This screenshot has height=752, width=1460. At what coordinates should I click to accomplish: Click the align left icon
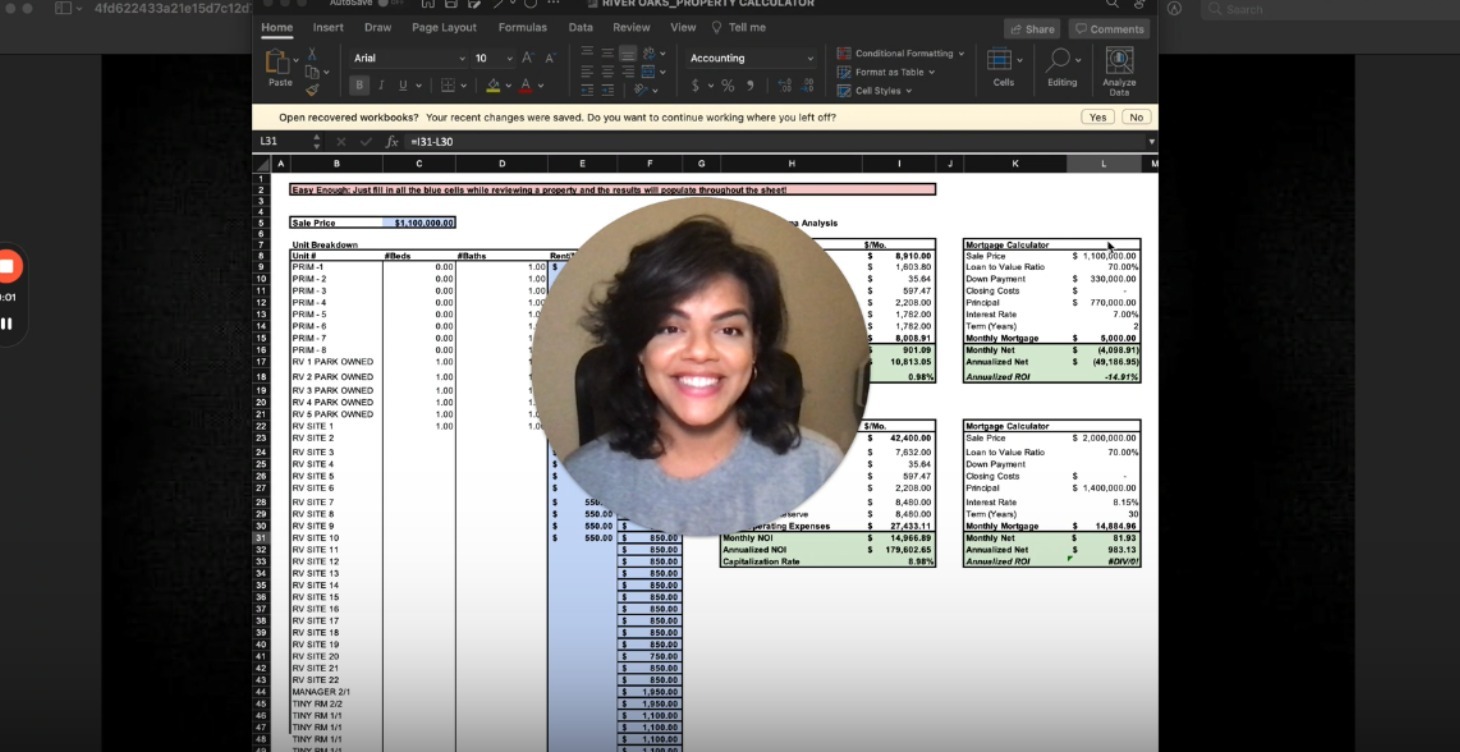coord(587,72)
